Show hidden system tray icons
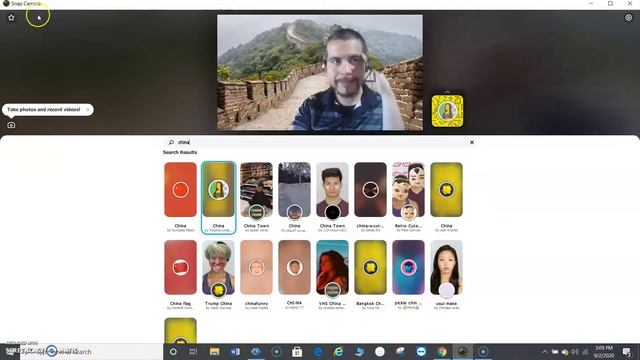The image size is (640, 360). point(544,351)
